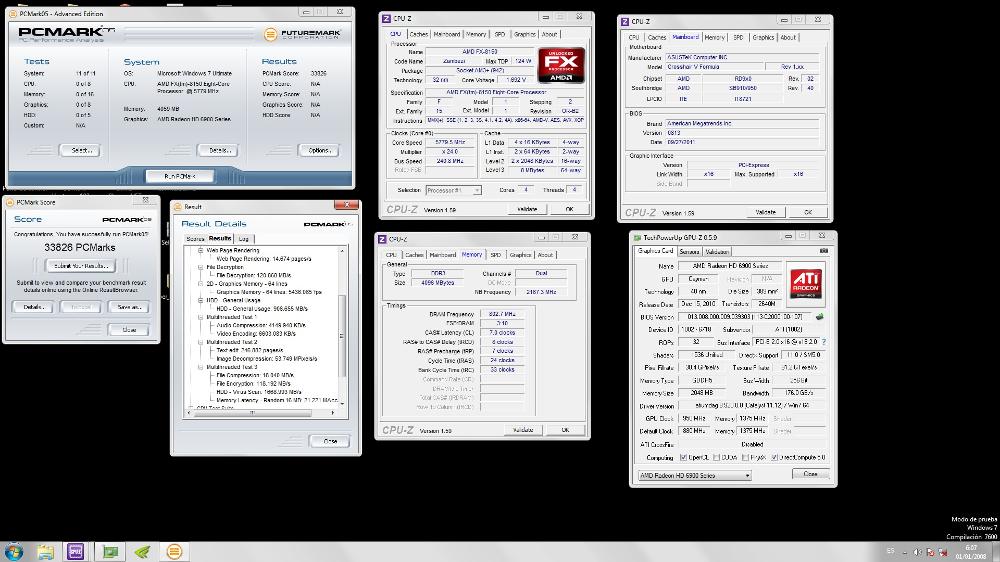The height and width of the screenshot is (562, 1000).
Task: Click the BIOS save chip icon in GPU-Z
Action: coord(820,316)
